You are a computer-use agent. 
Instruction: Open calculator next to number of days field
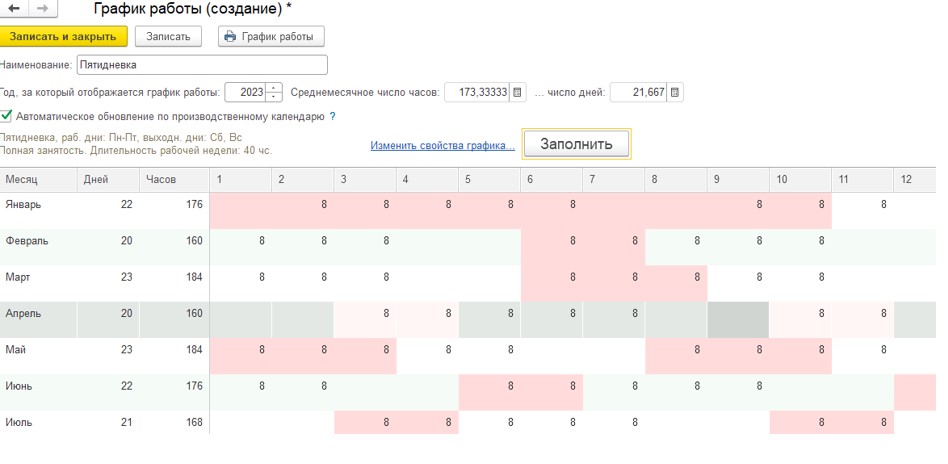[x=675, y=93]
